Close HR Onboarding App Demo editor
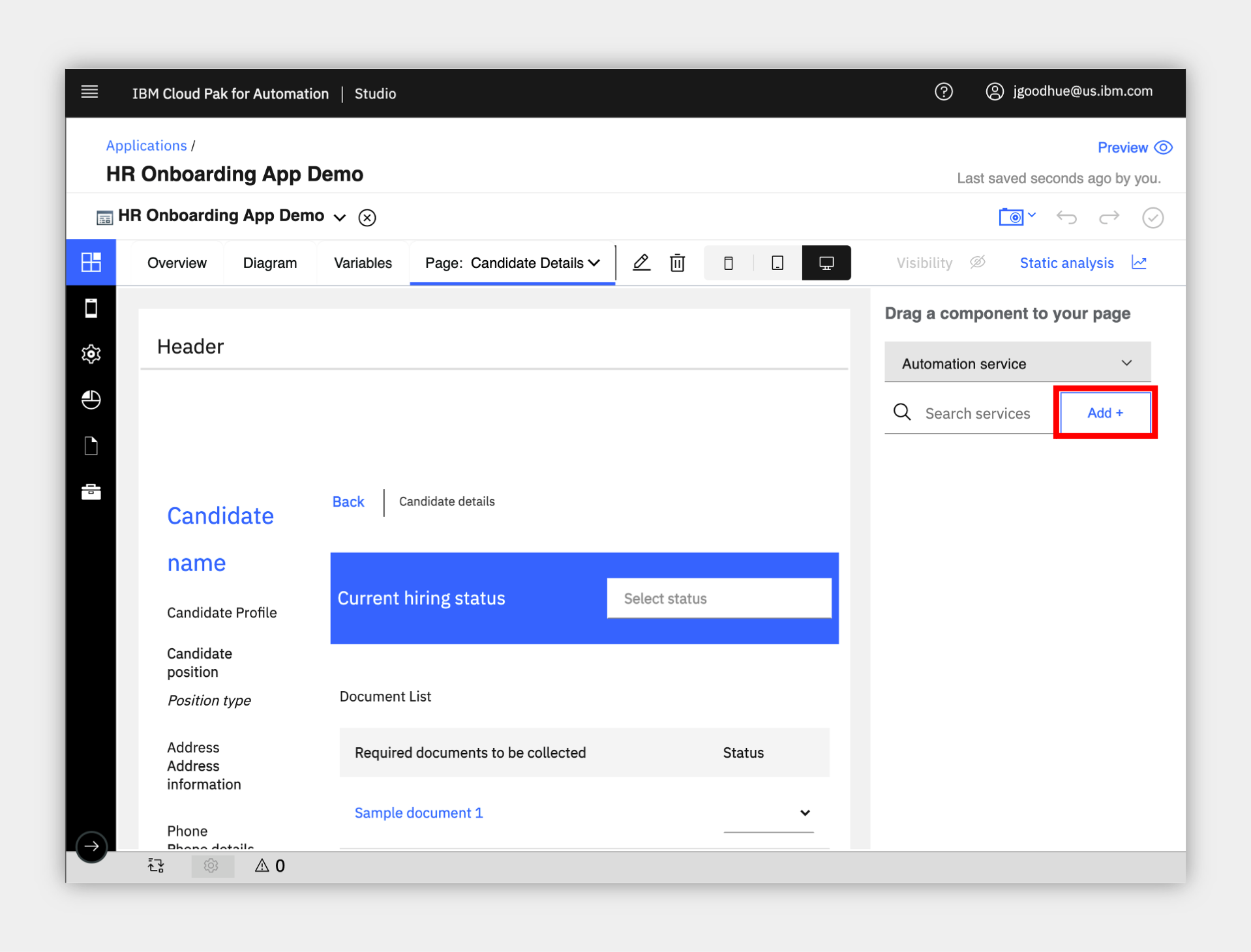This screenshot has width=1251, height=952. (367, 217)
